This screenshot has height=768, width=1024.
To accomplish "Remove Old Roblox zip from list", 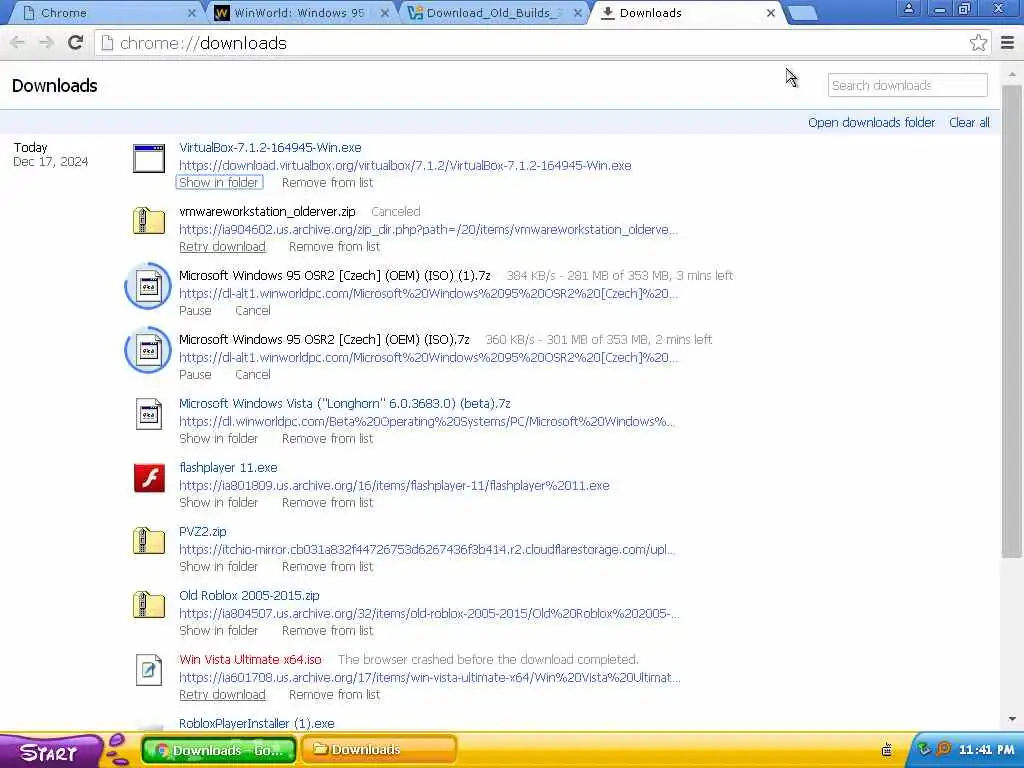I will pyautogui.click(x=327, y=631).
